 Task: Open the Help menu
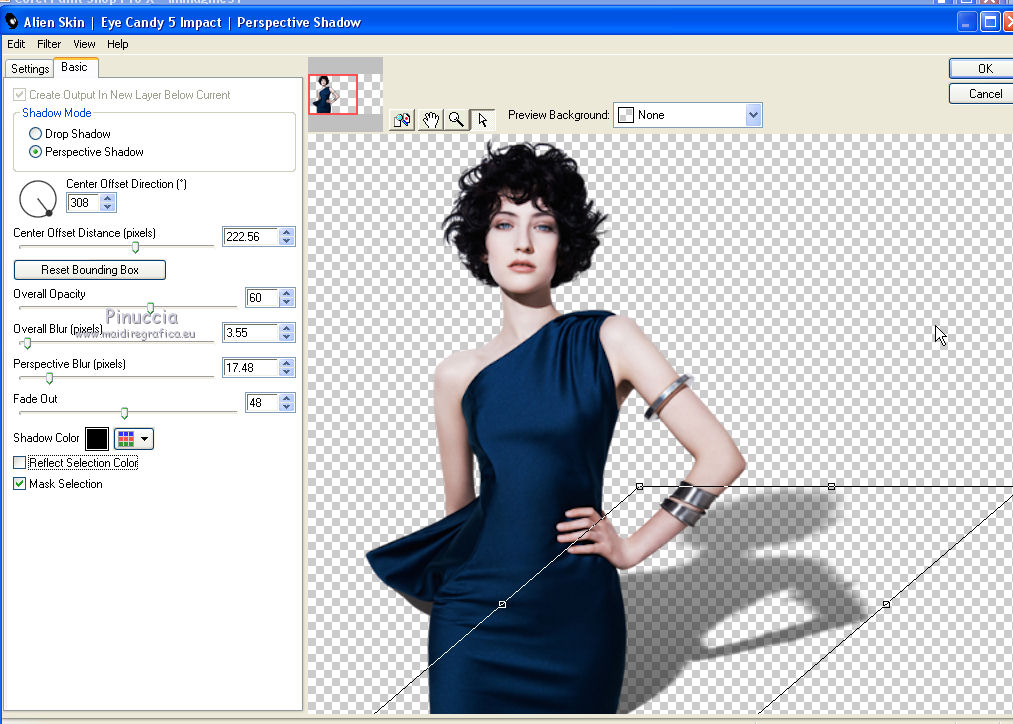(x=118, y=44)
